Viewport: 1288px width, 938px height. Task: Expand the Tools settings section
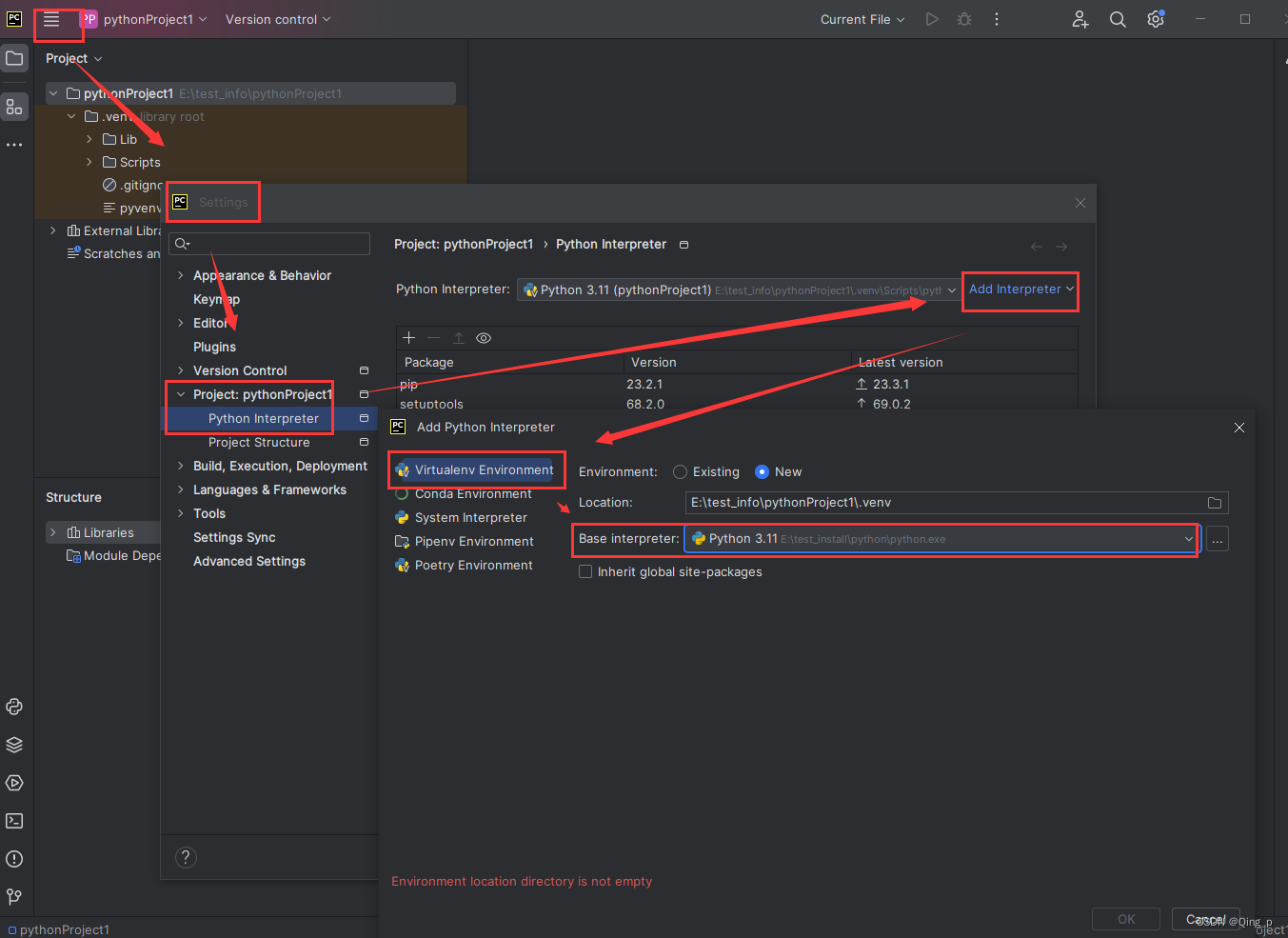tap(181, 513)
